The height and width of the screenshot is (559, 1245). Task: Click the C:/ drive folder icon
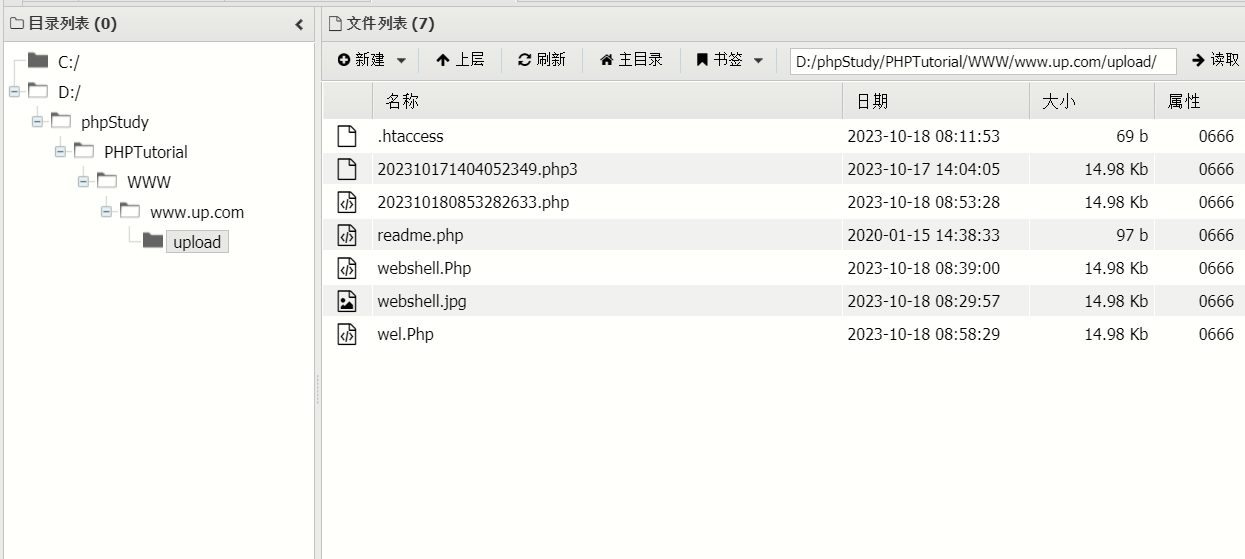[x=38, y=61]
